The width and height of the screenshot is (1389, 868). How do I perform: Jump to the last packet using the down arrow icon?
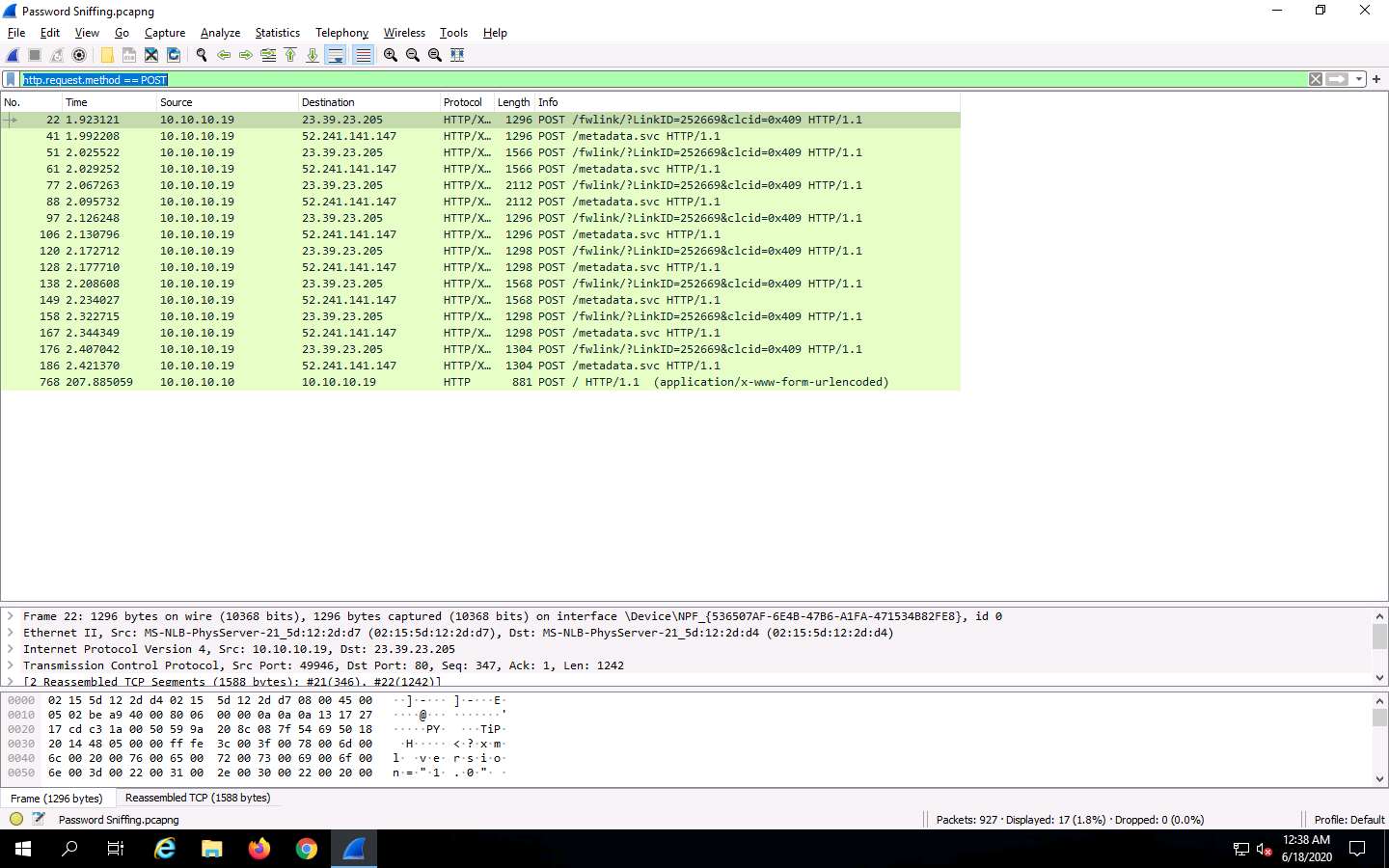tap(313, 55)
